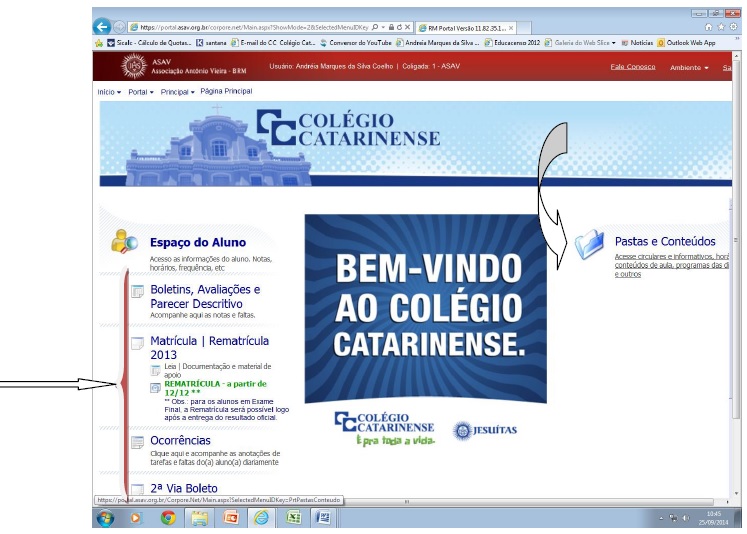Screen dimensions: 747x534
Task: Click the icon beside Matrícula | Rematrícula 2013
Action: pyautogui.click(x=137, y=343)
